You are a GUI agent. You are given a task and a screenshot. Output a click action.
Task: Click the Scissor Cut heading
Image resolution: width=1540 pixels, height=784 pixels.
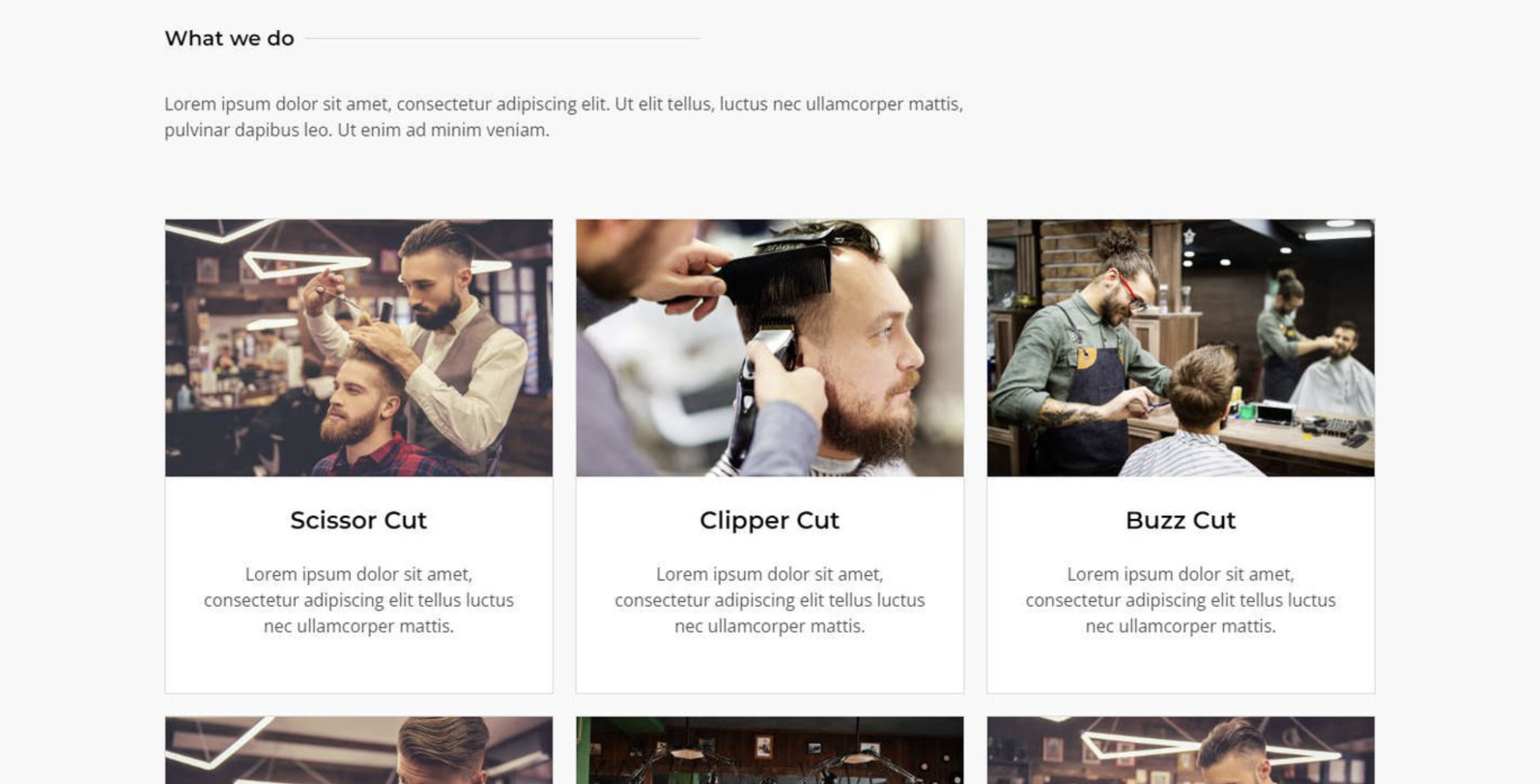(x=359, y=520)
